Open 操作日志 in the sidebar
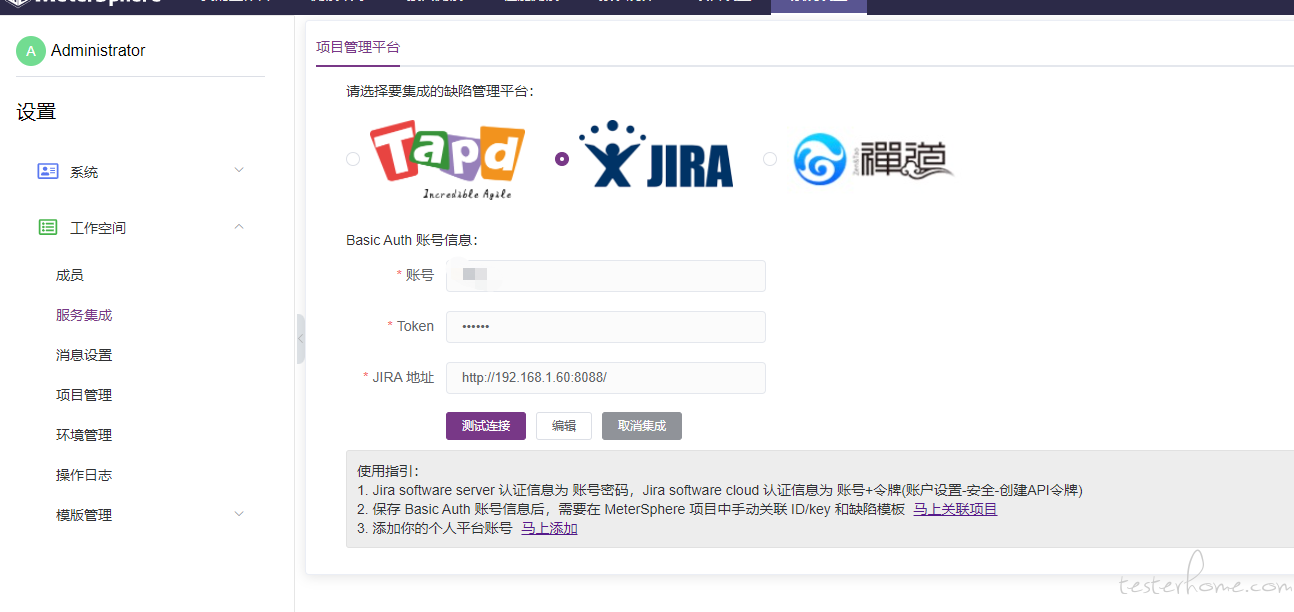Viewport: 1294px width, 612px height. 84,475
